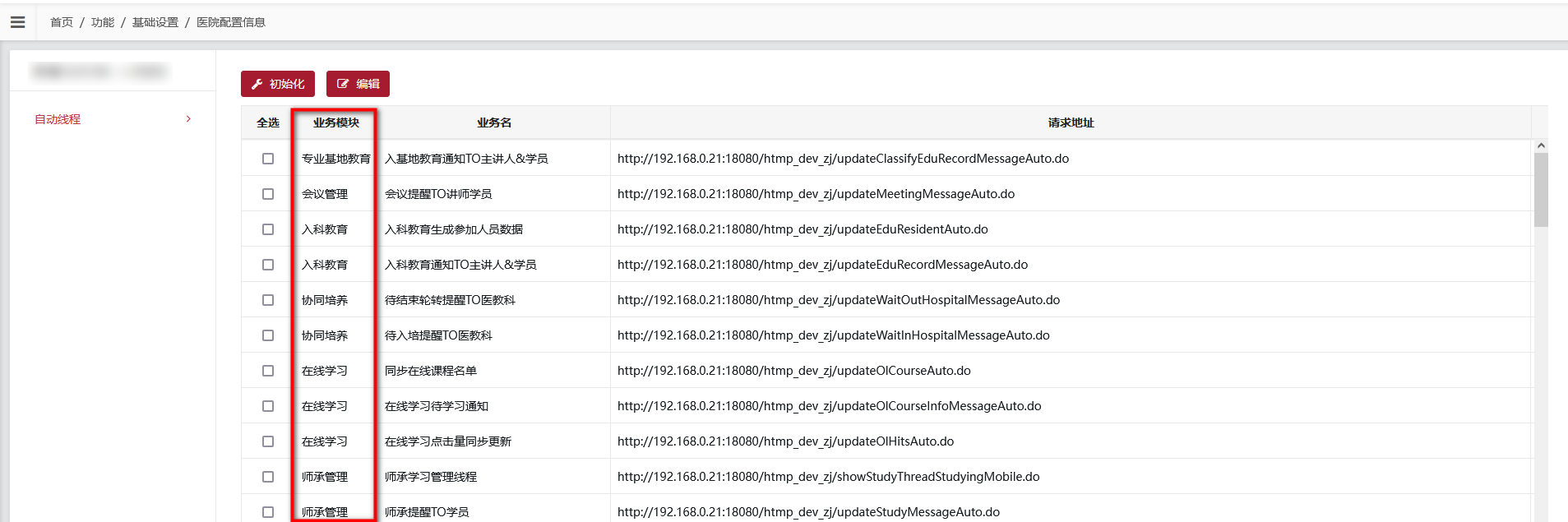Tick checkbox for 师承提醒TO学员 row
Image resolution: width=1568 pixels, height=522 pixels.
tap(268, 512)
